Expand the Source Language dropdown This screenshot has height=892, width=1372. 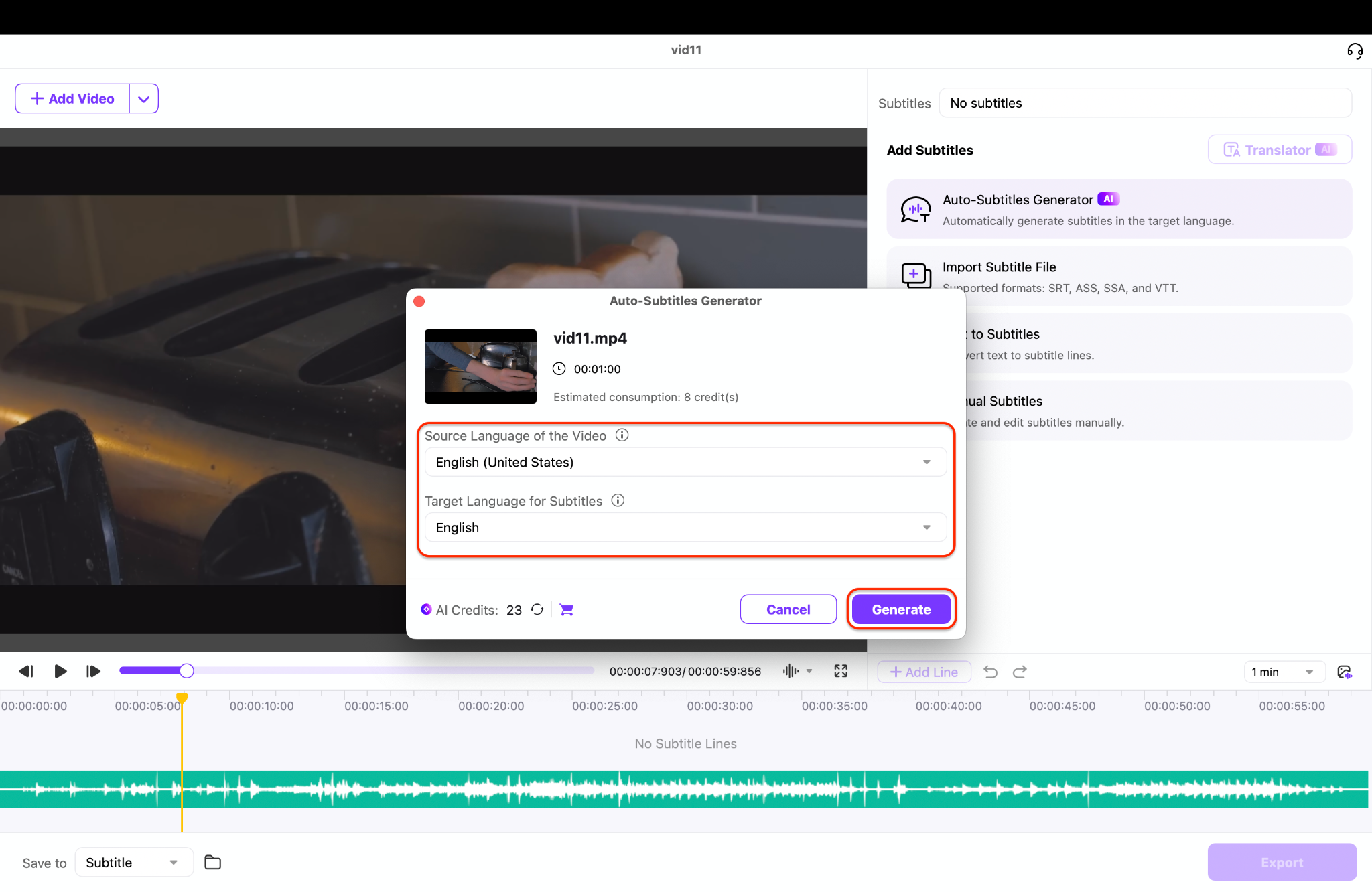pos(685,462)
